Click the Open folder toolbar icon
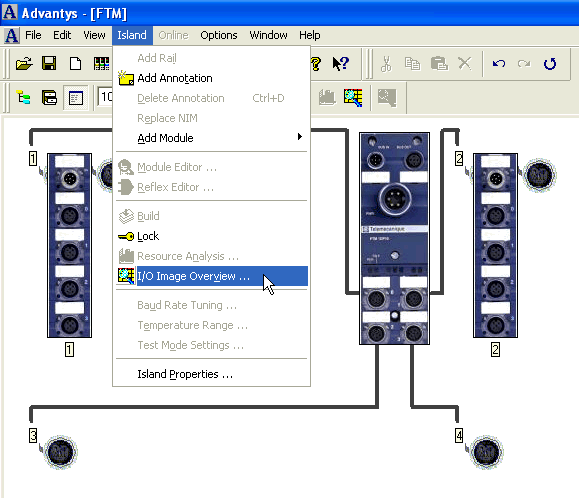Viewport: 579px width, 498px height. point(24,63)
